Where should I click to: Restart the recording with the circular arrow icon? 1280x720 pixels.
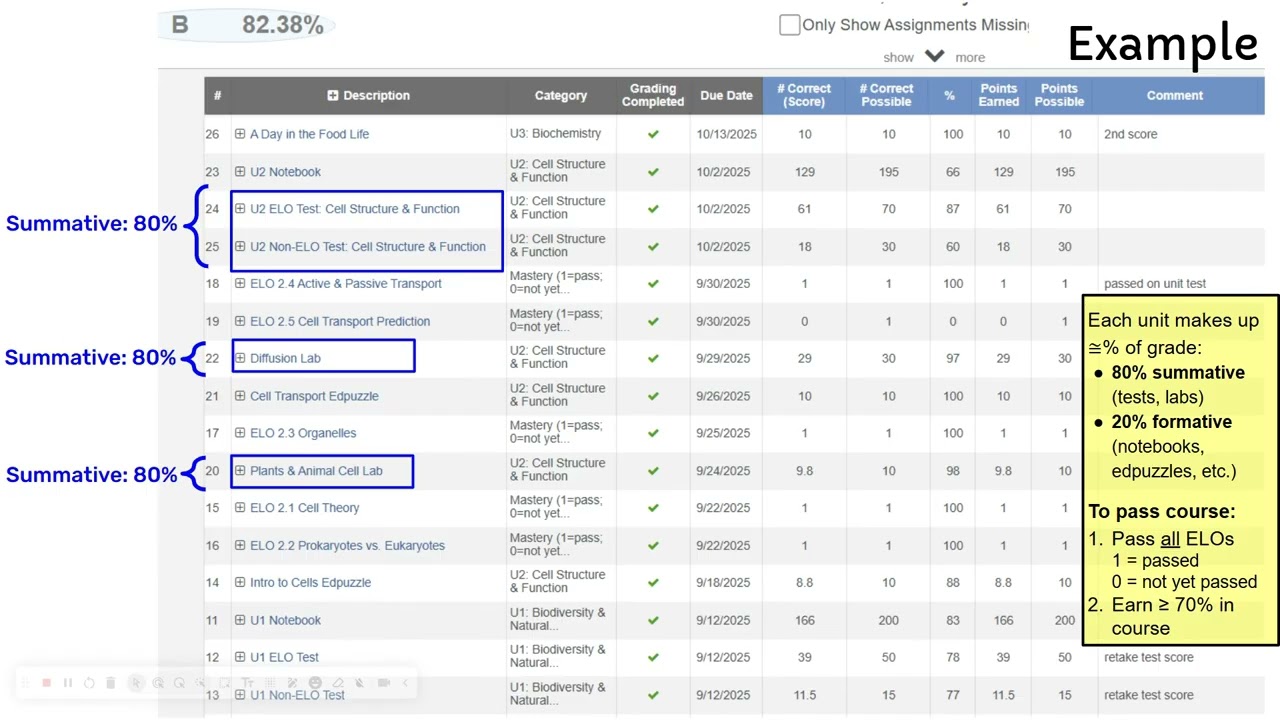pyautogui.click(x=89, y=683)
